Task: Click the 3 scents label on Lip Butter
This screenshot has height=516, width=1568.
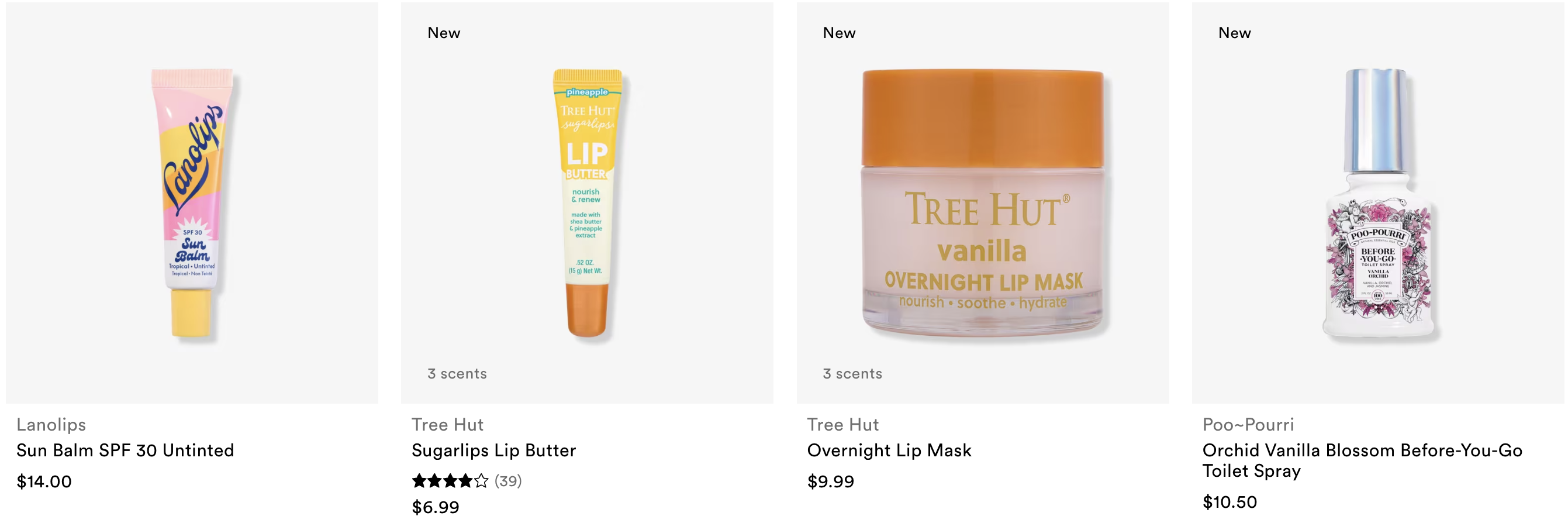Action: 457,373
